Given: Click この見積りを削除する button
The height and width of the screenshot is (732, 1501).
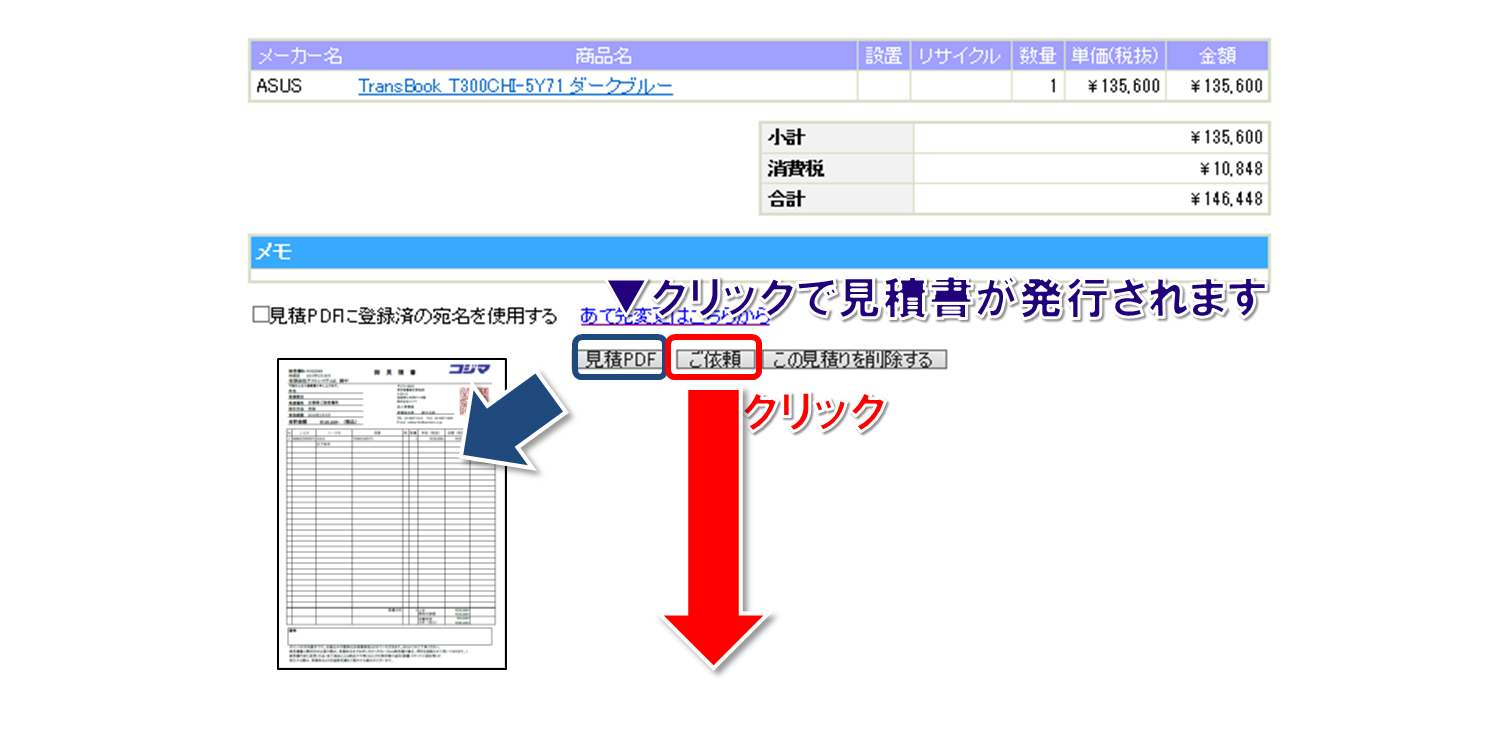Looking at the screenshot, I should click(x=853, y=359).
